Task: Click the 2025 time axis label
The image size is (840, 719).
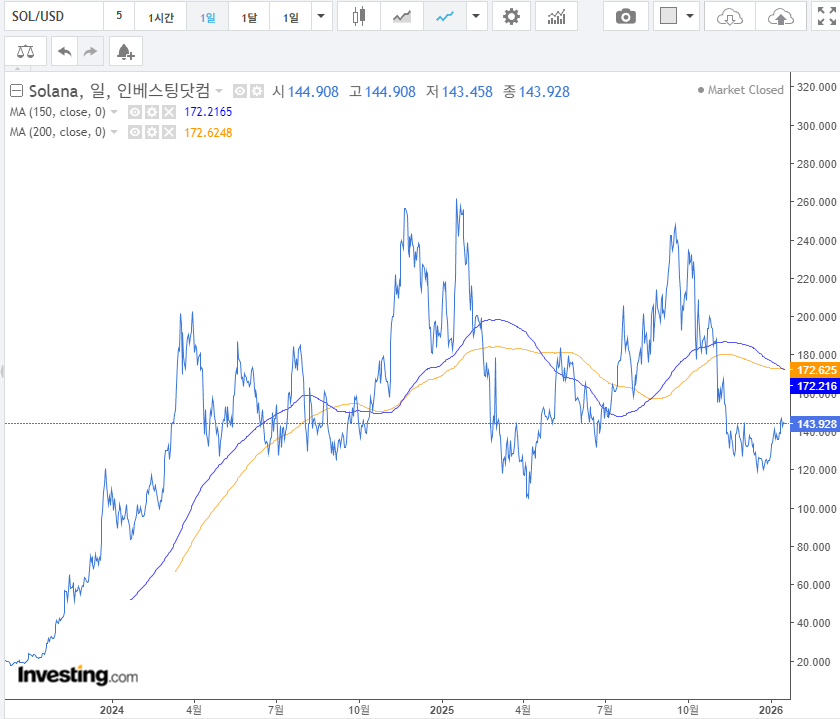Action: (x=442, y=710)
